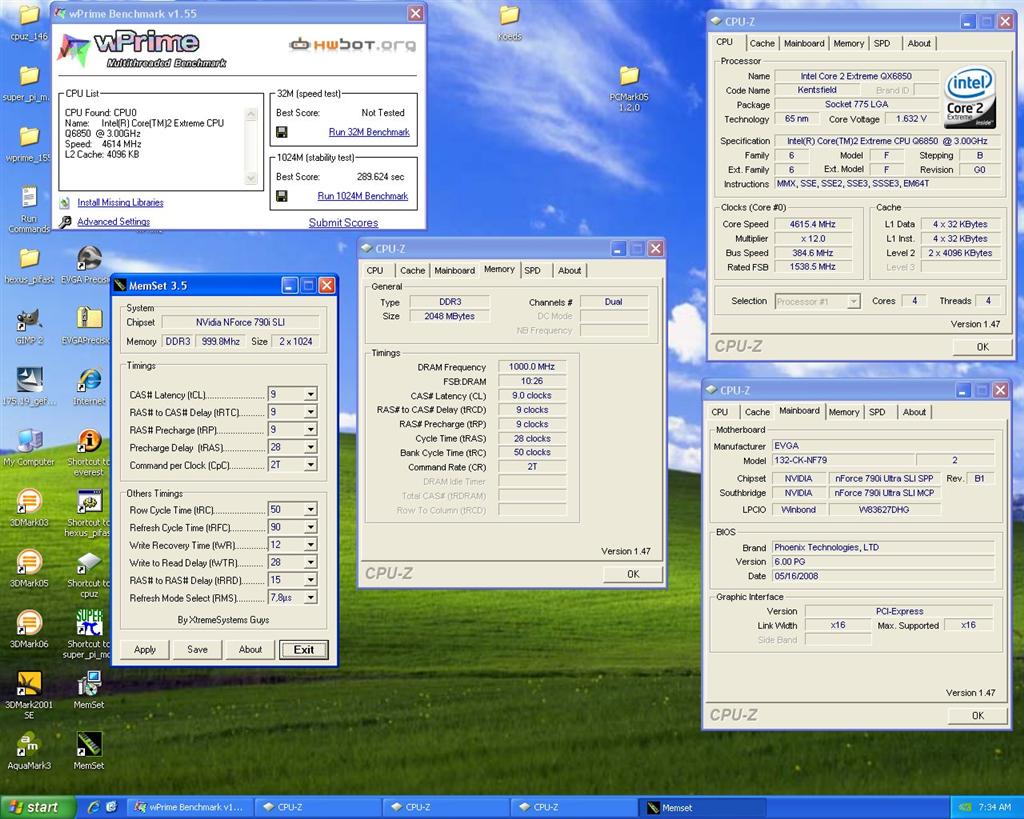Viewport: 1024px width, 819px height.
Task: Open CPU tab in Mainboard CPU-Z window
Action: [x=720, y=412]
